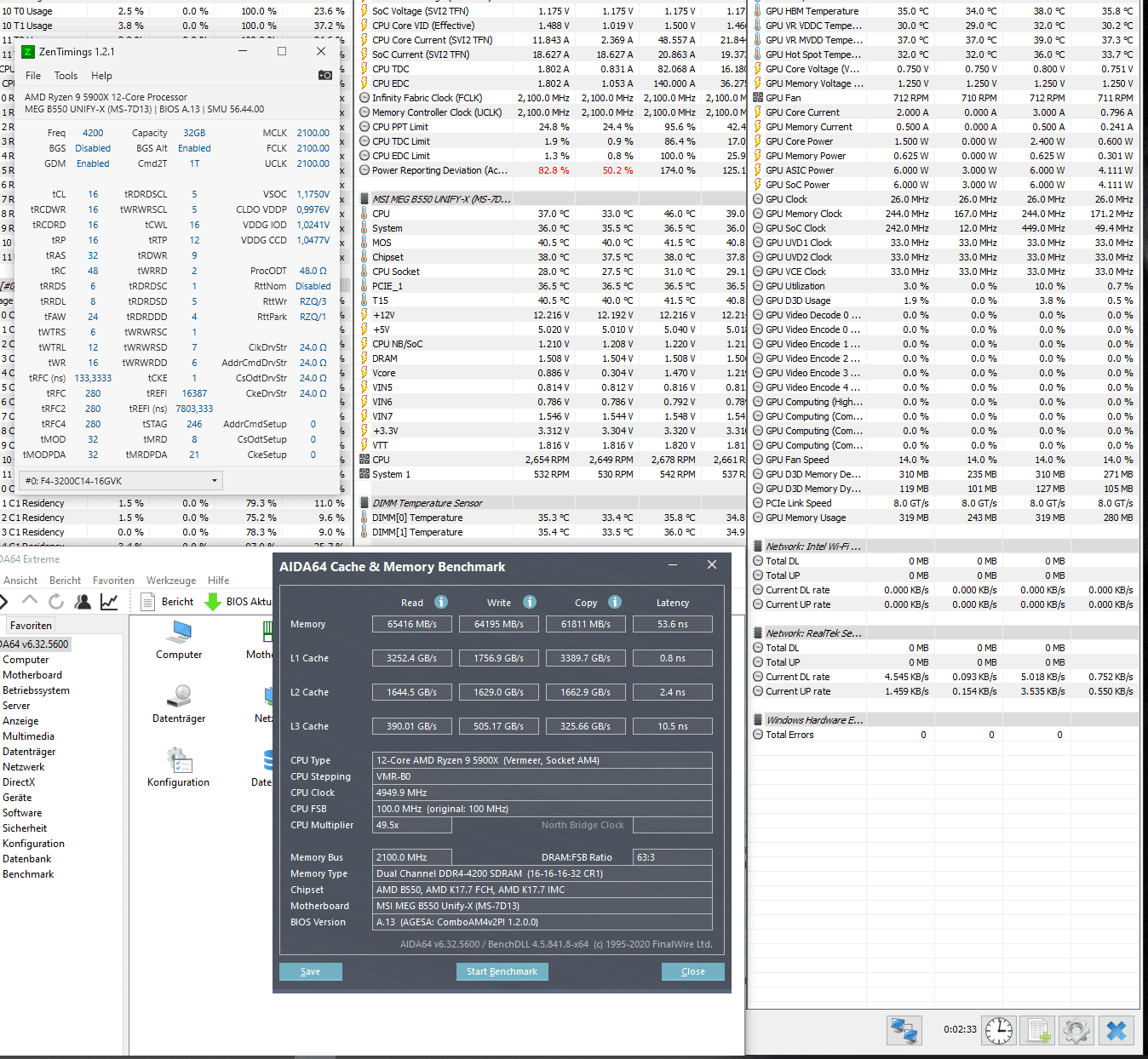Select Datenbank in the AIDA64 tree
This screenshot has width=1148, height=1059.
[27, 859]
